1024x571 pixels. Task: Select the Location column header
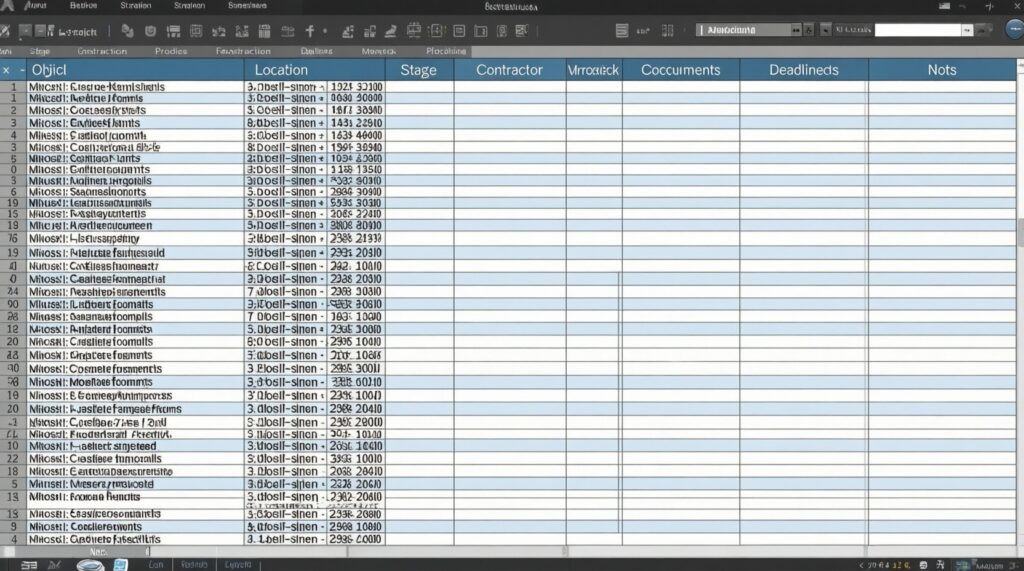281,70
